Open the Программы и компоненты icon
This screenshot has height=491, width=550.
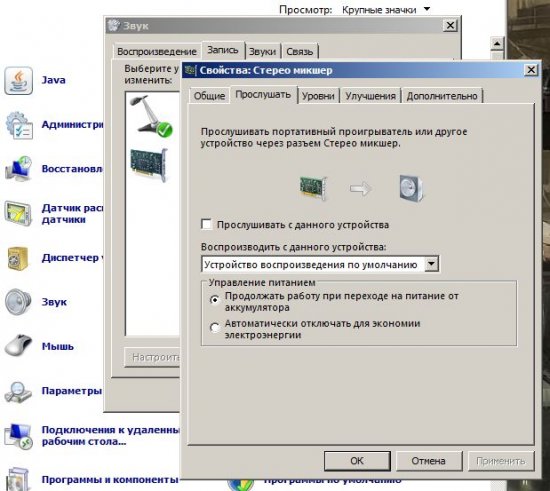click(18, 479)
